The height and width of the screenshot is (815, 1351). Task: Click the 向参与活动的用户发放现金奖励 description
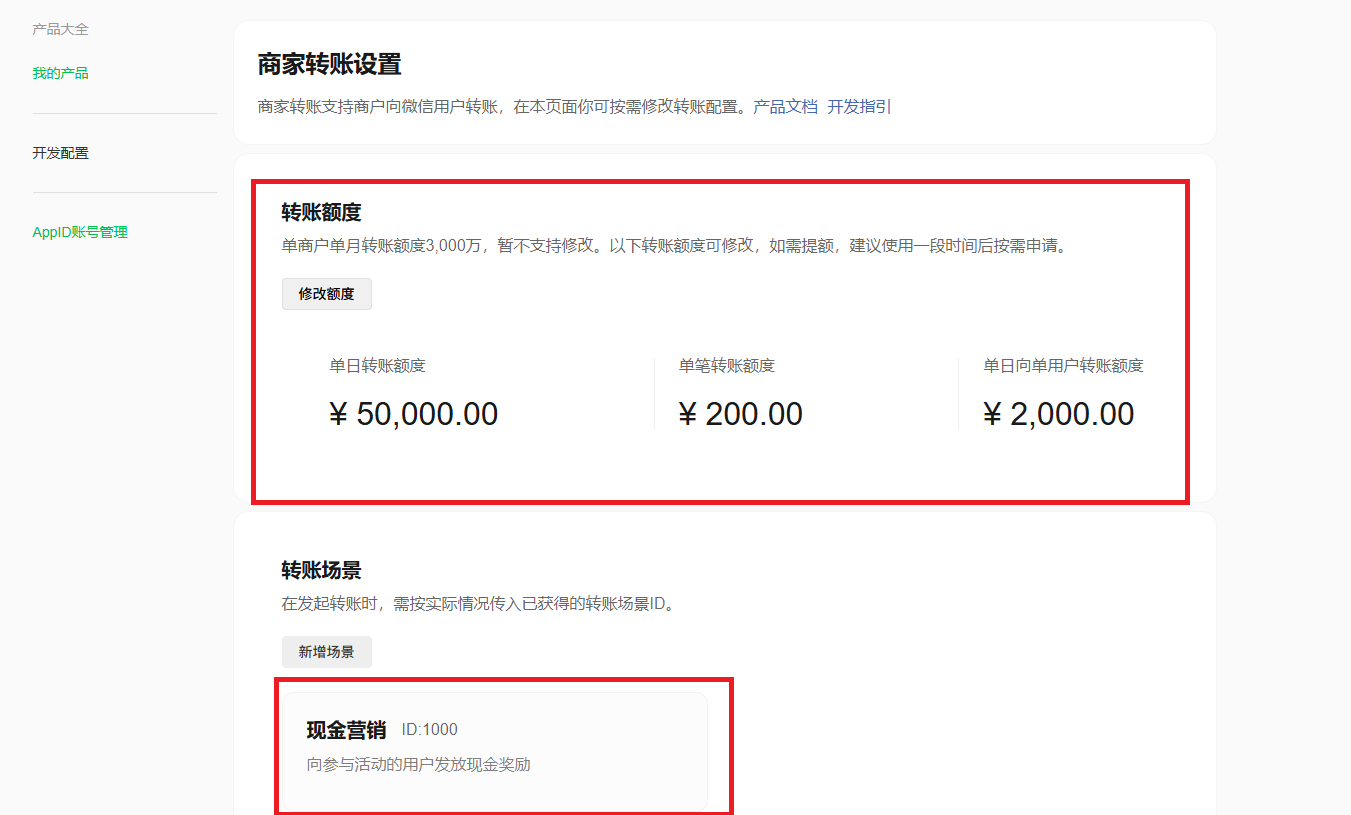[418, 765]
